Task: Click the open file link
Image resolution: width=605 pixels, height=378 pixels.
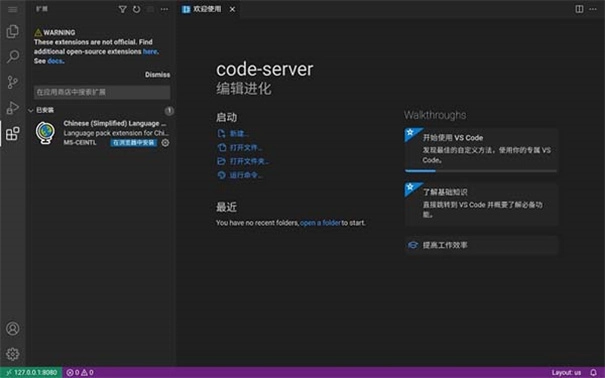Action: [x=240, y=147]
